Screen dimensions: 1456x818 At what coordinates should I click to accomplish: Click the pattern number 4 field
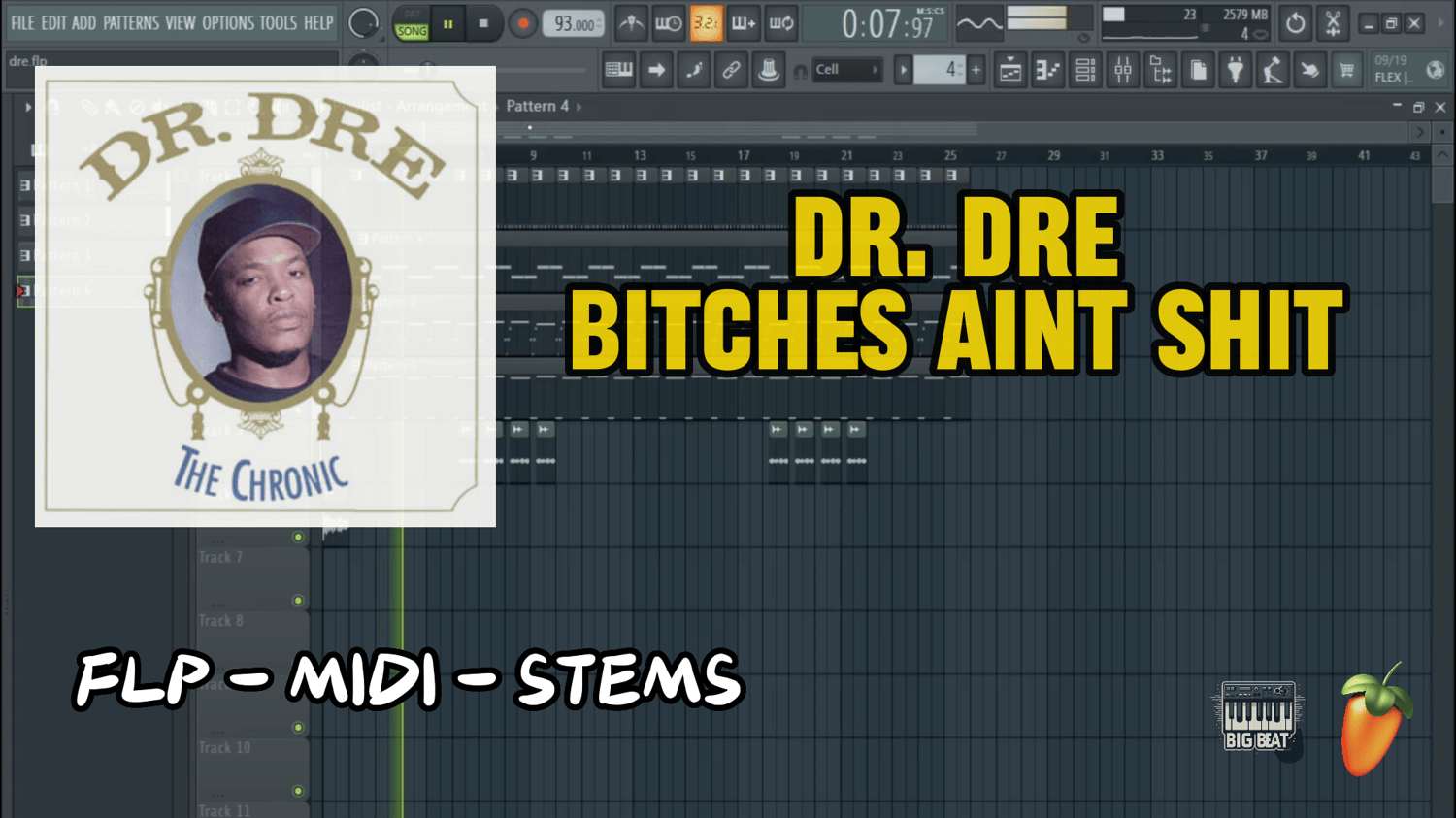pyautogui.click(x=941, y=70)
